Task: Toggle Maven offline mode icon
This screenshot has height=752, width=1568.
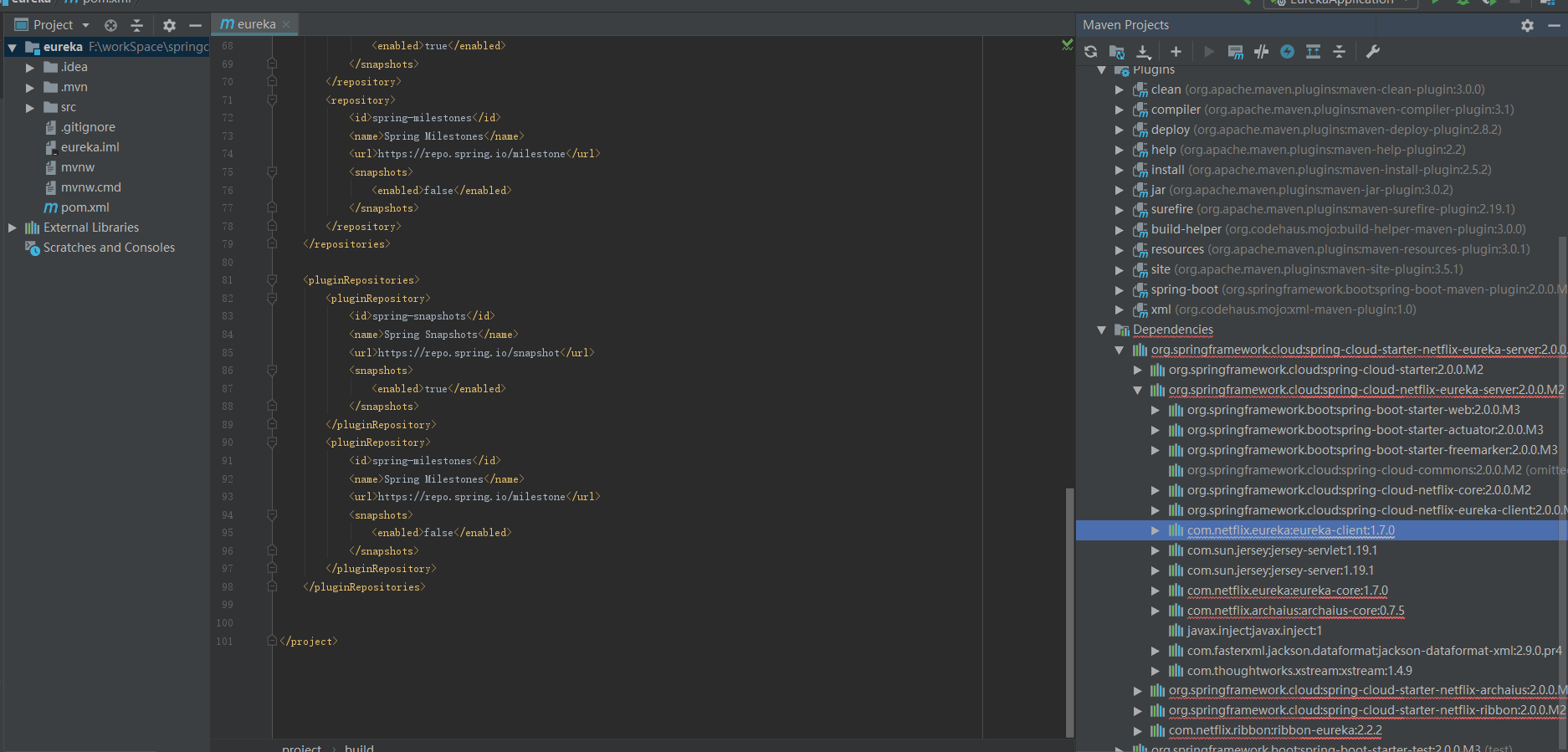Action: pos(1262,52)
